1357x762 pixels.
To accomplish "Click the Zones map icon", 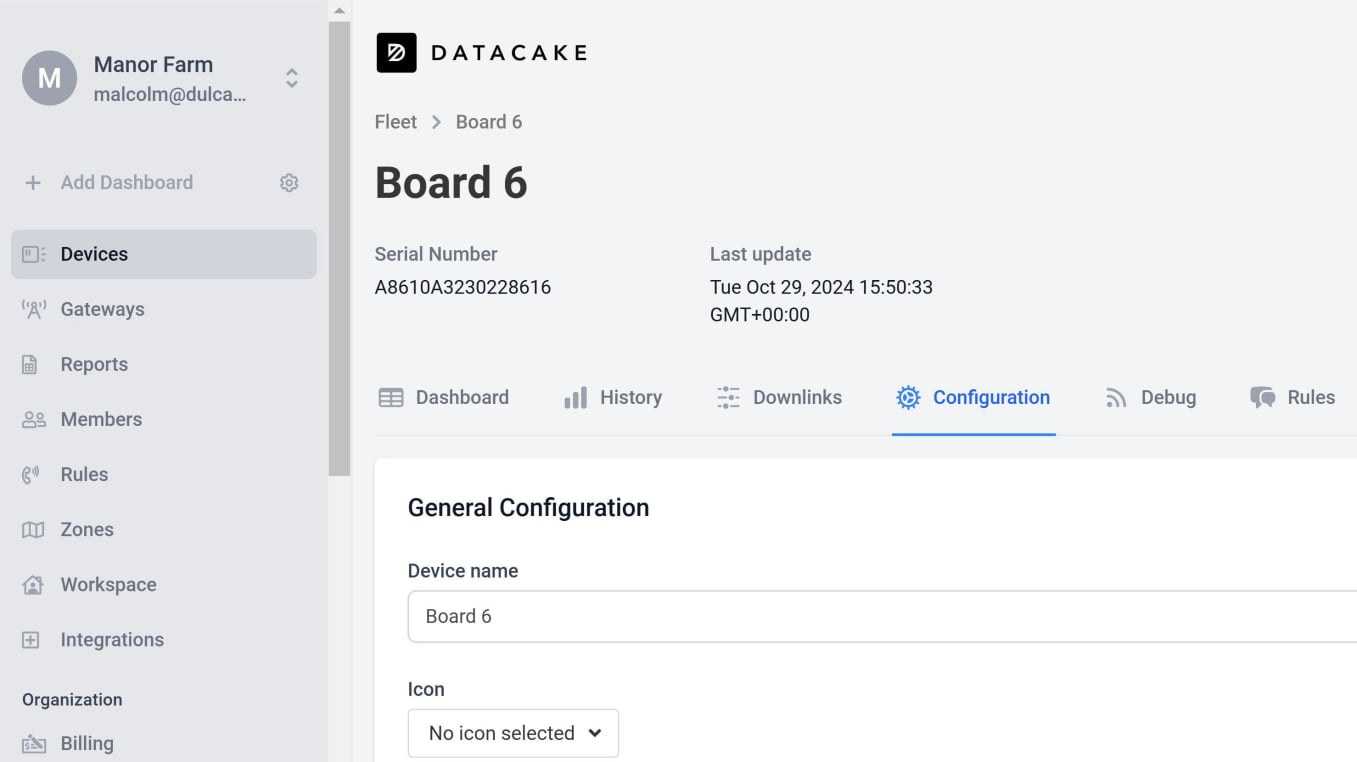I will click(x=33, y=530).
